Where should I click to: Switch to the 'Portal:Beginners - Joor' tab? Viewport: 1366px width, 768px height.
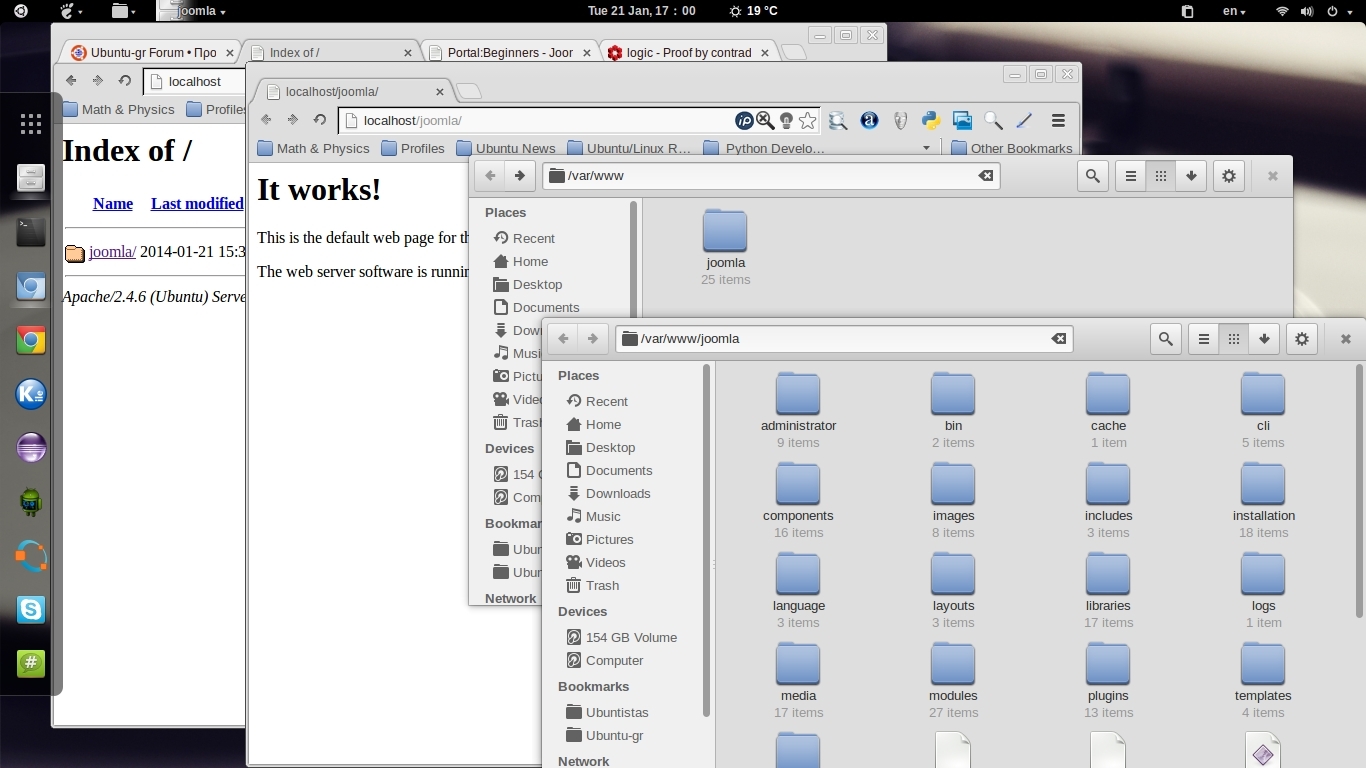pos(510,52)
